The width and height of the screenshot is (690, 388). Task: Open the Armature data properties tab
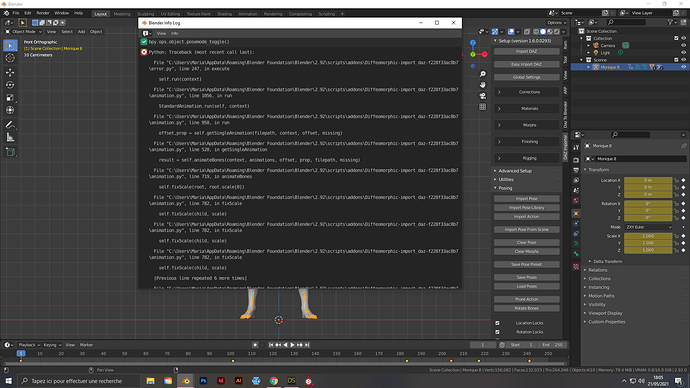click(576, 244)
